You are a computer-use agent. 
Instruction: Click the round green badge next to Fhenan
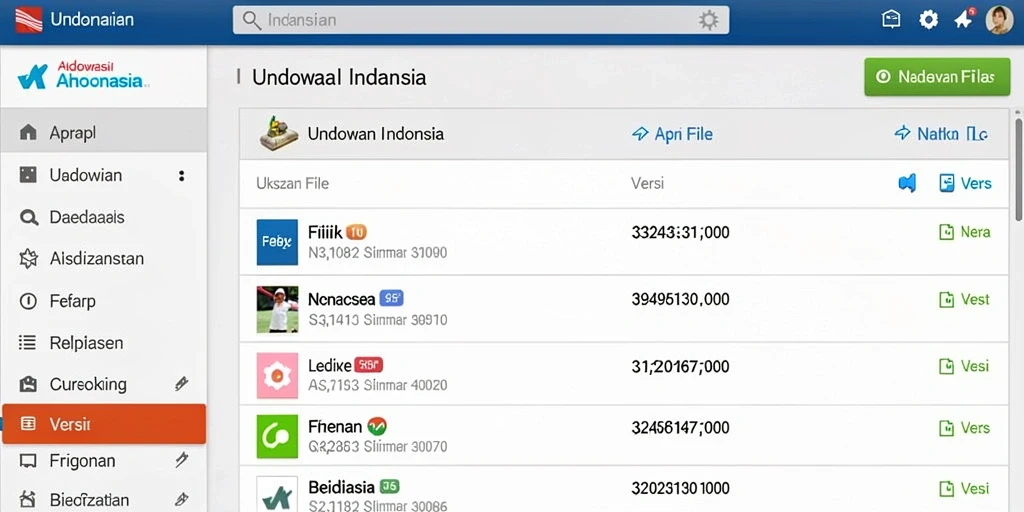coord(377,427)
